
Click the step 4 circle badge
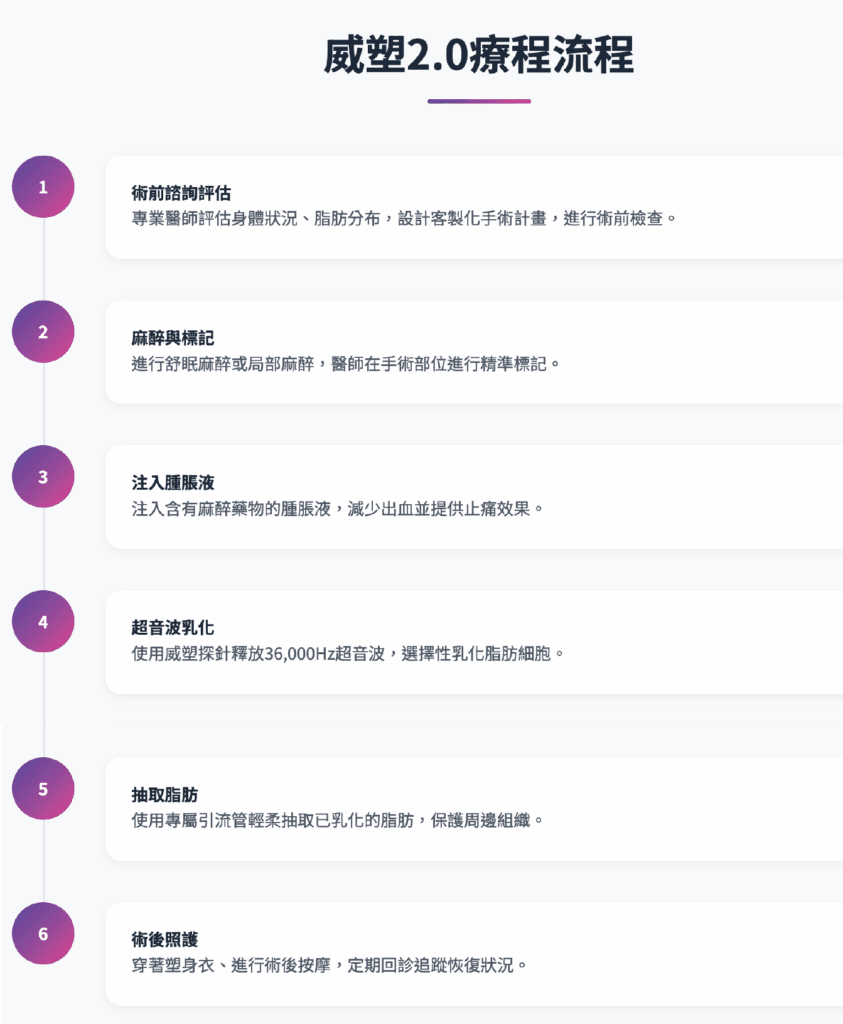point(43,622)
